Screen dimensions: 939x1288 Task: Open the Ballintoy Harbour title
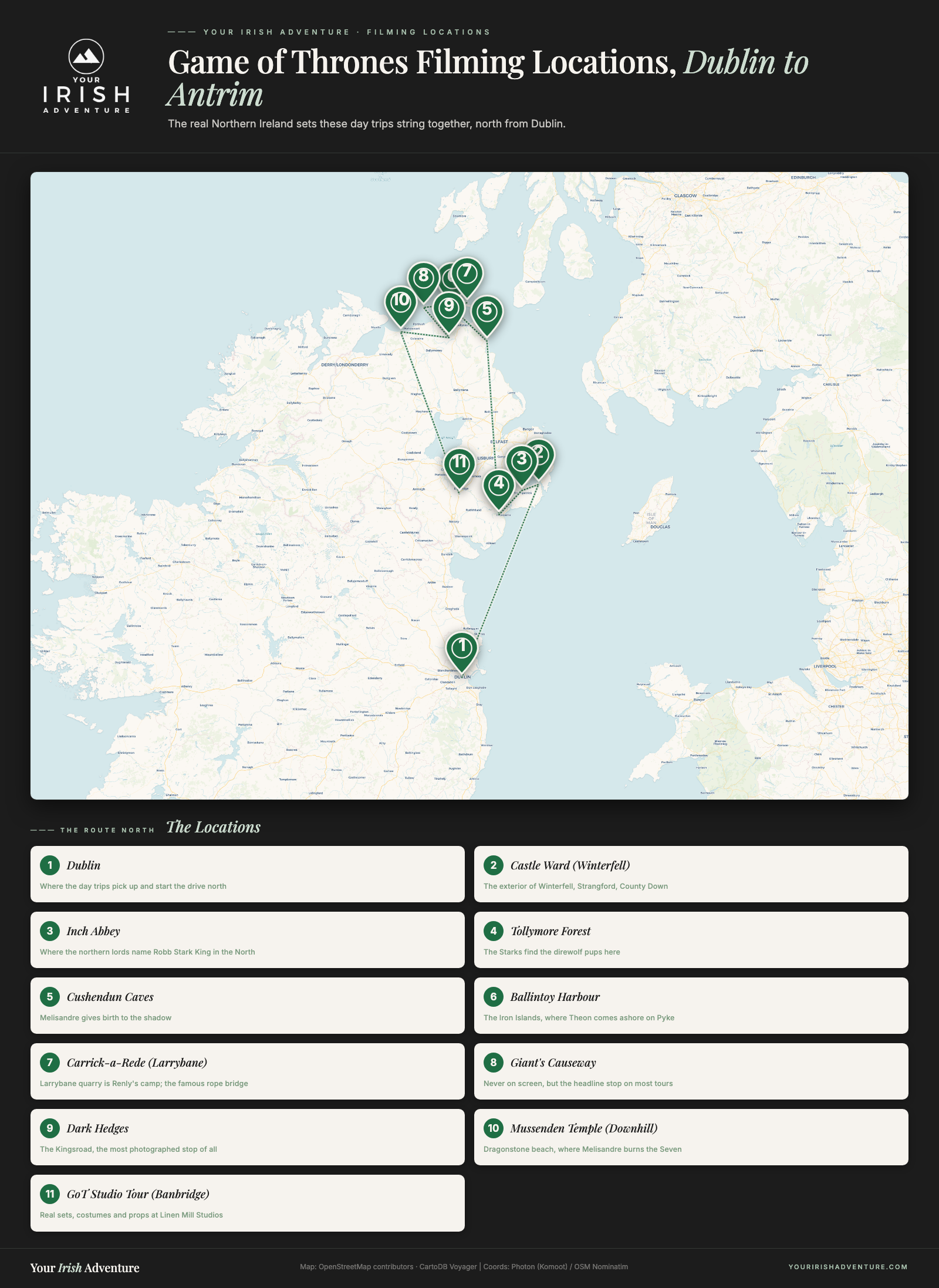pyautogui.click(x=555, y=997)
